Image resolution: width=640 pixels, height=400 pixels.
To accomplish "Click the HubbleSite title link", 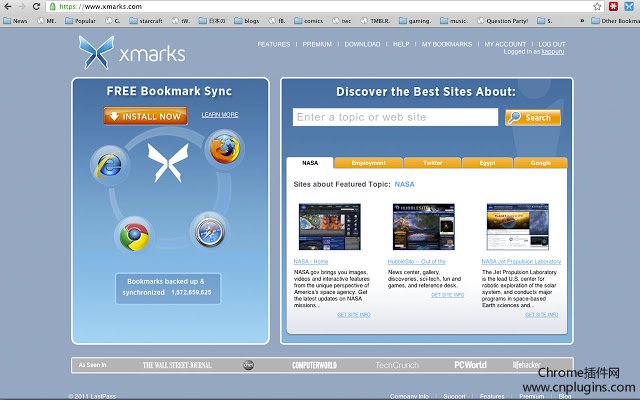I will tap(417, 261).
